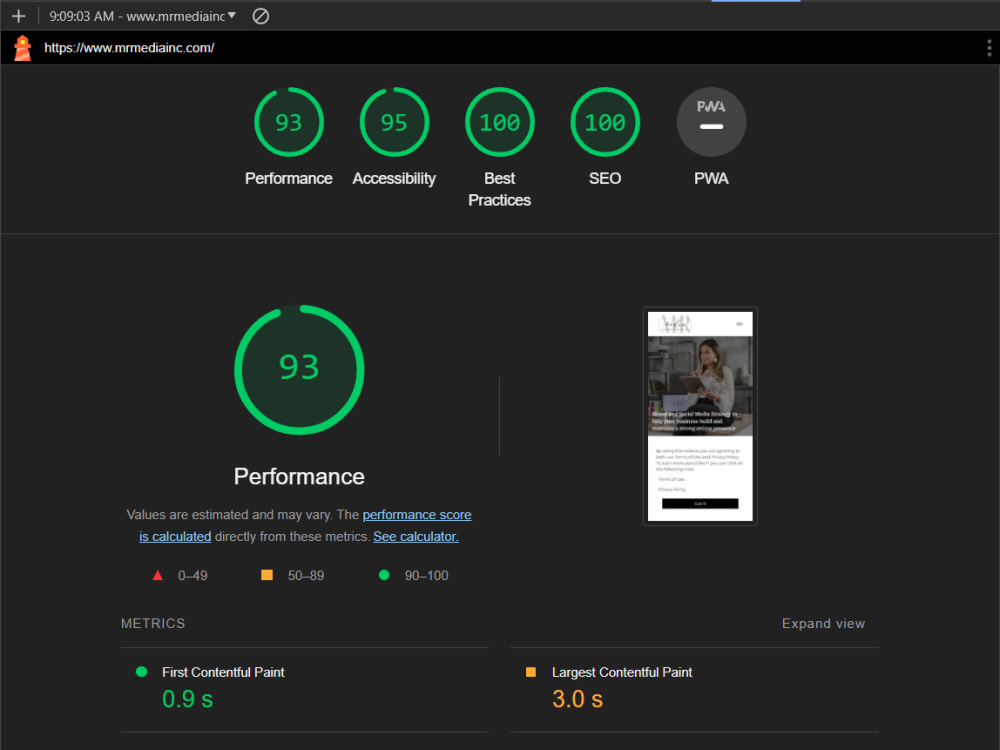Click the 0.9 s metric value

pyautogui.click(x=188, y=699)
